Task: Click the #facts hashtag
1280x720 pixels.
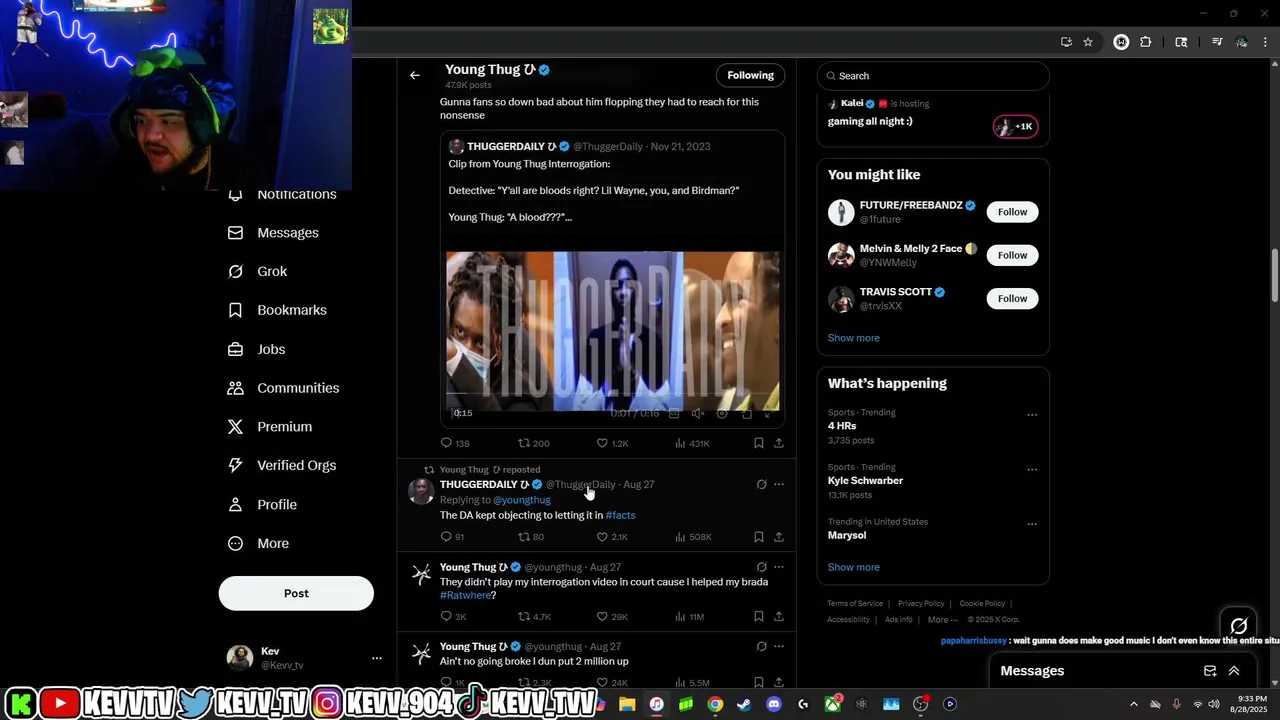Action: (620, 515)
